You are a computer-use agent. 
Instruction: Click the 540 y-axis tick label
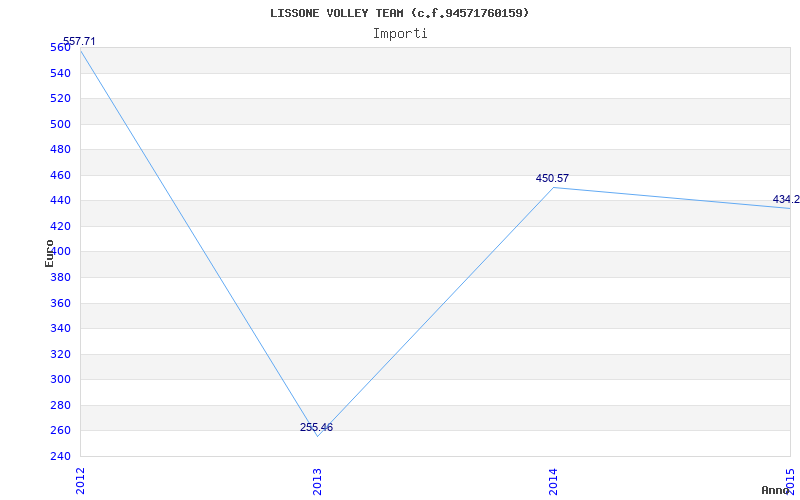[x=61, y=73]
